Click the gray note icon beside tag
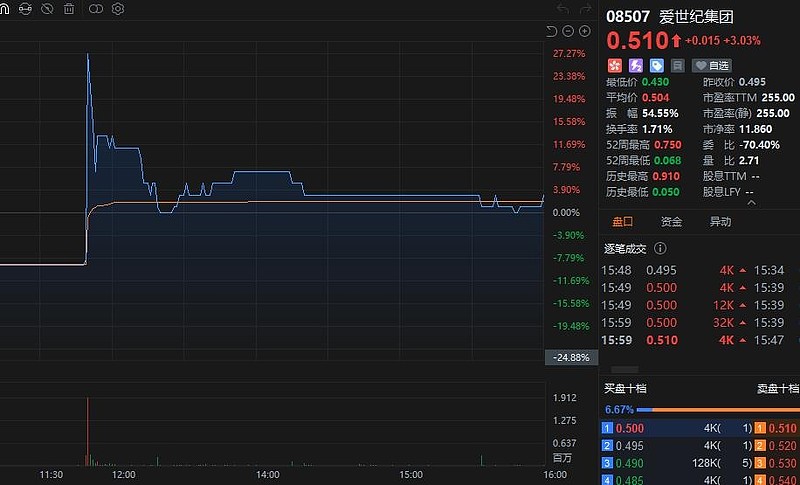The image size is (800, 485). (x=678, y=65)
